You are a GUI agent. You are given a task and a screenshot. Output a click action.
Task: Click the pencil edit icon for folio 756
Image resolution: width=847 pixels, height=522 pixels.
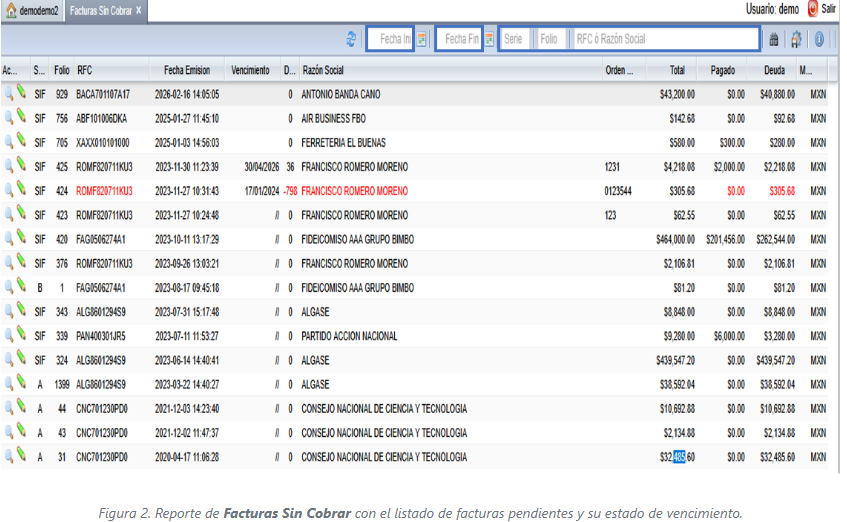pyautogui.click(x=20, y=116)
